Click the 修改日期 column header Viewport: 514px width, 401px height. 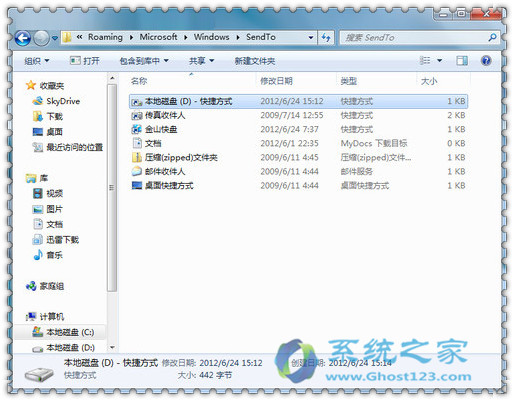276,81
